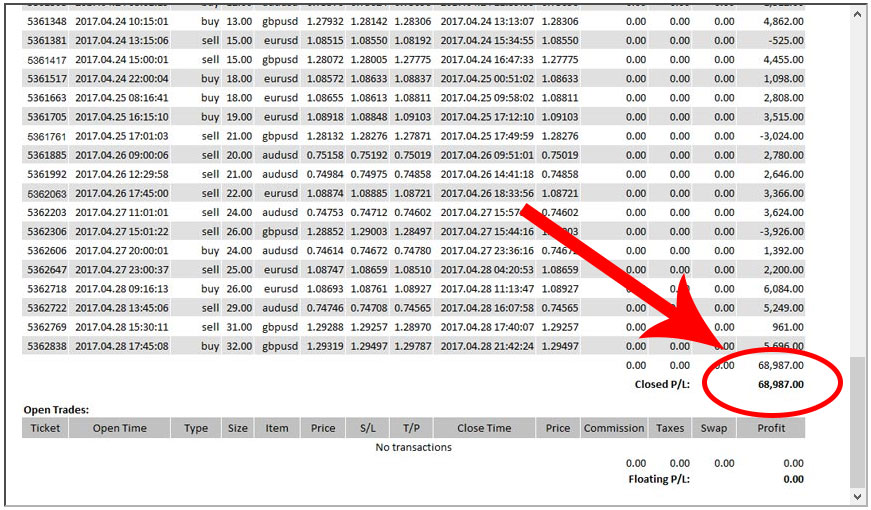The height and width of the screenshot is (510, 871).
Task: Click Ticket column header in Open Trades
Action: coord(46,428)
